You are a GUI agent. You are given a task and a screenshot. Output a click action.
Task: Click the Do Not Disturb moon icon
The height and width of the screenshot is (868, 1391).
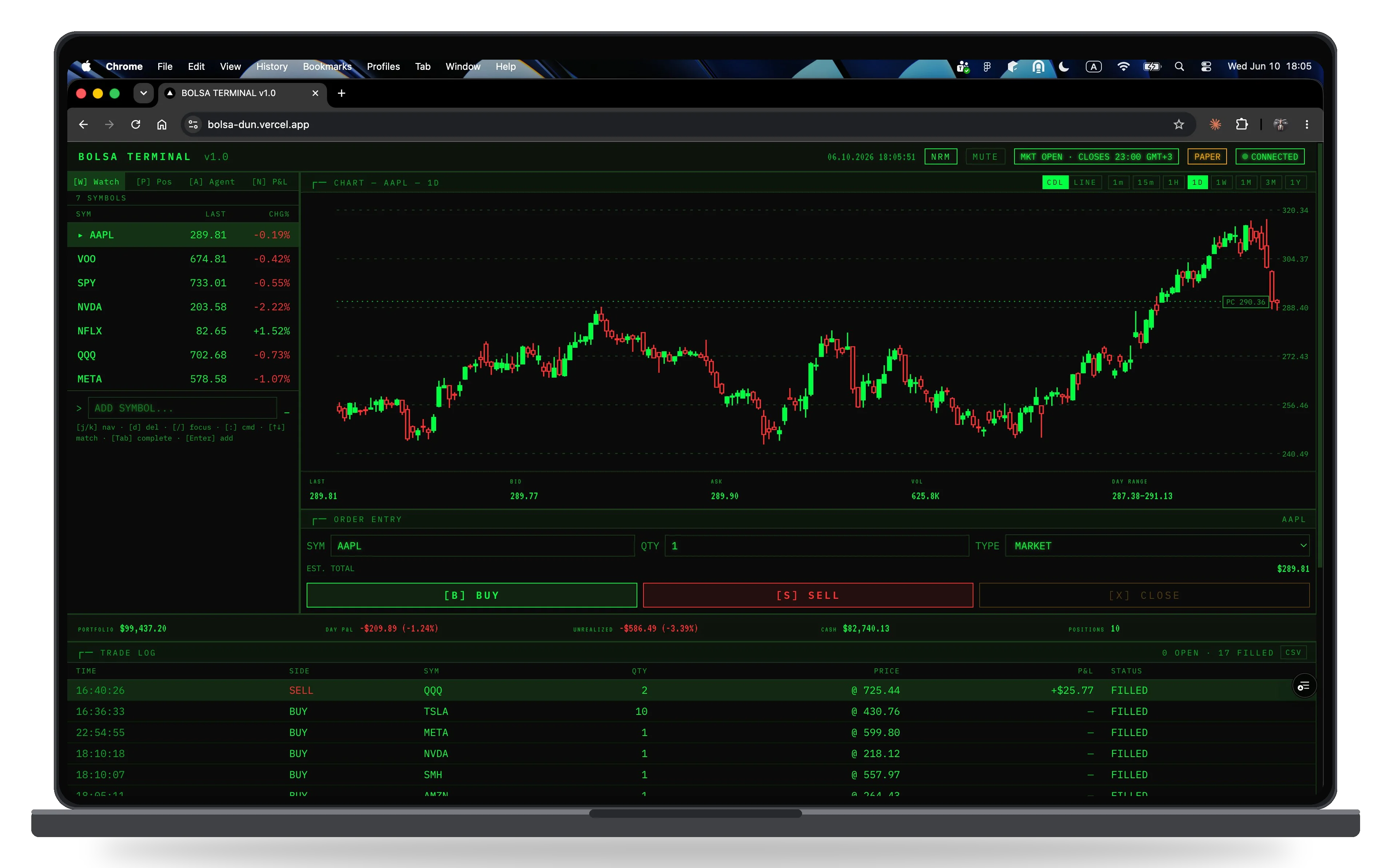tap(1064, 67)
